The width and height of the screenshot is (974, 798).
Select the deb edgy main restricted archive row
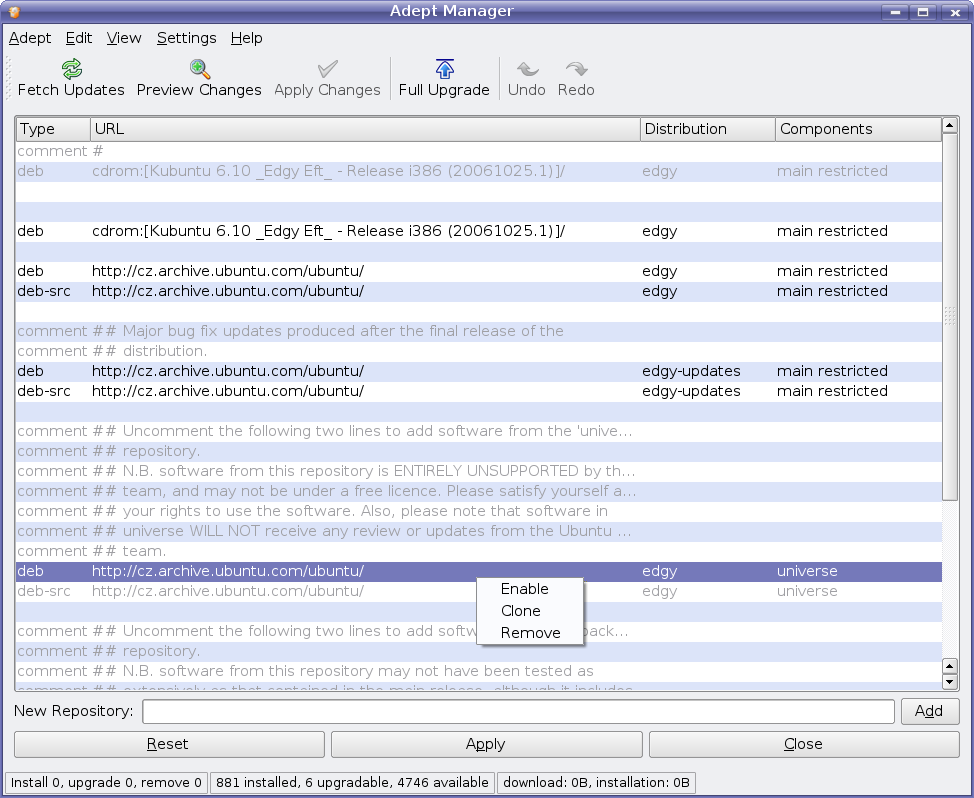[479, 271]
